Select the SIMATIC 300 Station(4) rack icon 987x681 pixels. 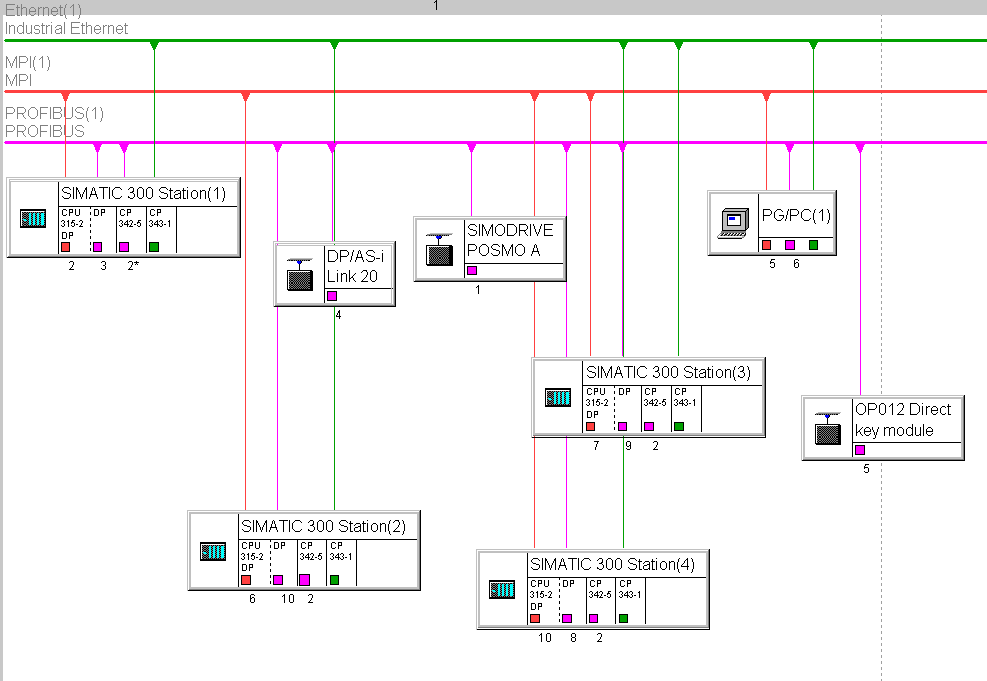point(502,590)
